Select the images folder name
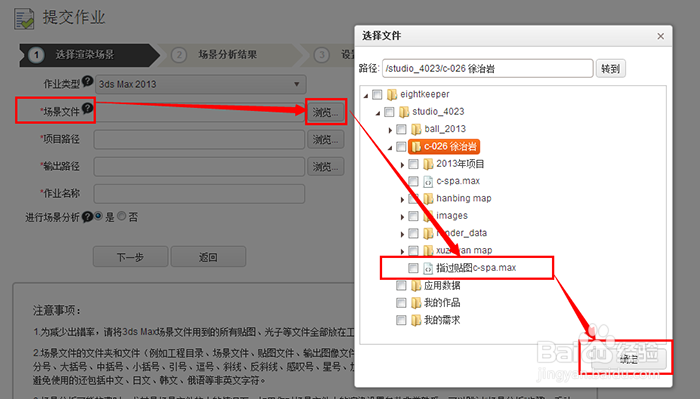700x399 pixels. 452,216
